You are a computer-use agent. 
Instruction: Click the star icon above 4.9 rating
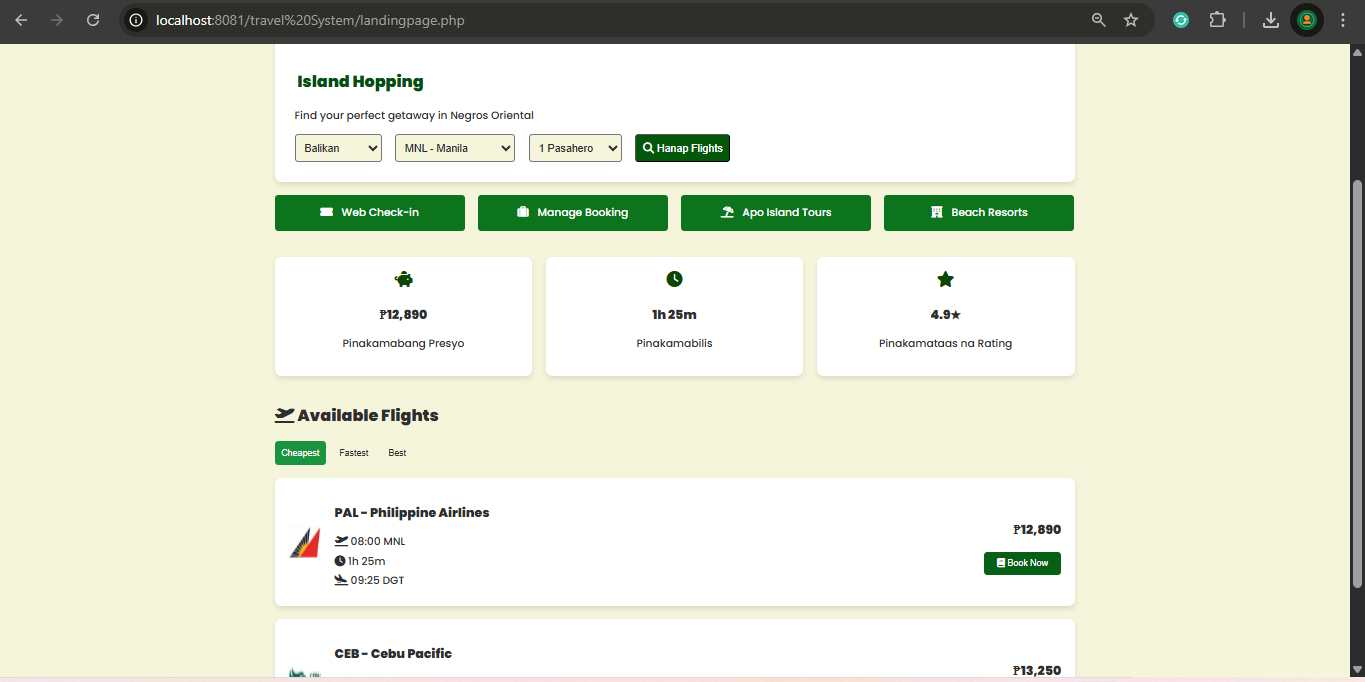[x=945, y=279]
